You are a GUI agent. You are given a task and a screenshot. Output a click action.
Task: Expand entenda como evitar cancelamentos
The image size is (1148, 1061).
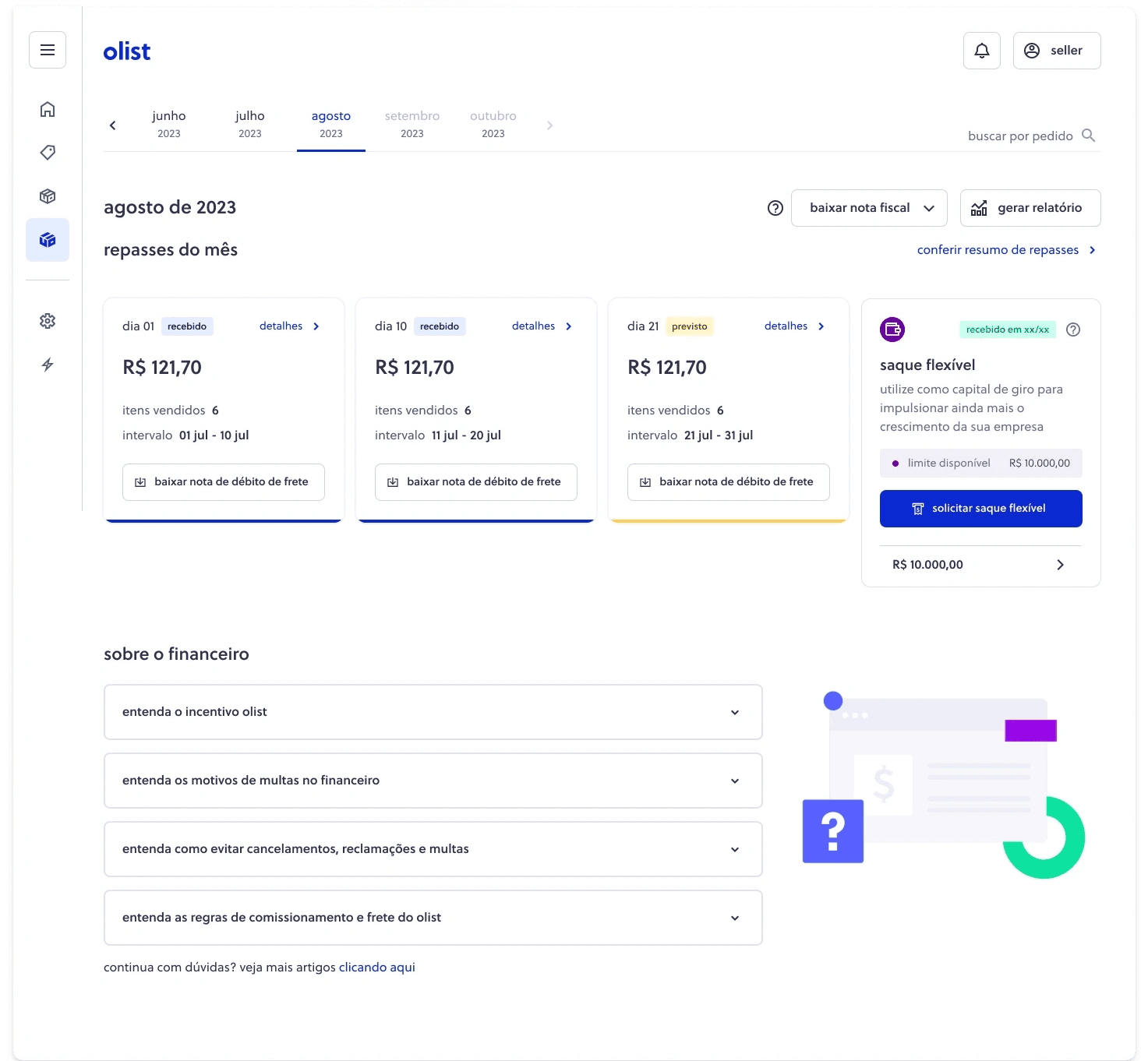(x=433, y=849)
